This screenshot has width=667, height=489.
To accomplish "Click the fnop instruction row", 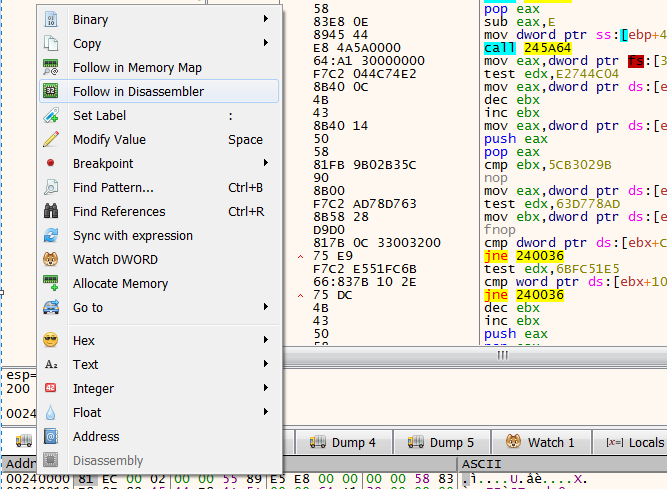I will pos(499,230).
